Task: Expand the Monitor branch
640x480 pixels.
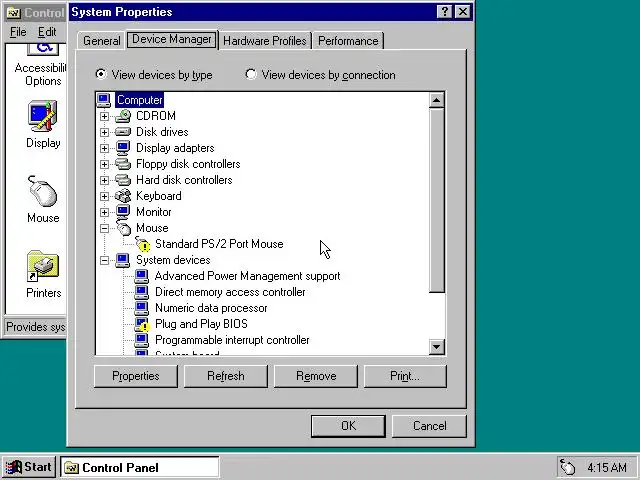Action: coord(104,212)
